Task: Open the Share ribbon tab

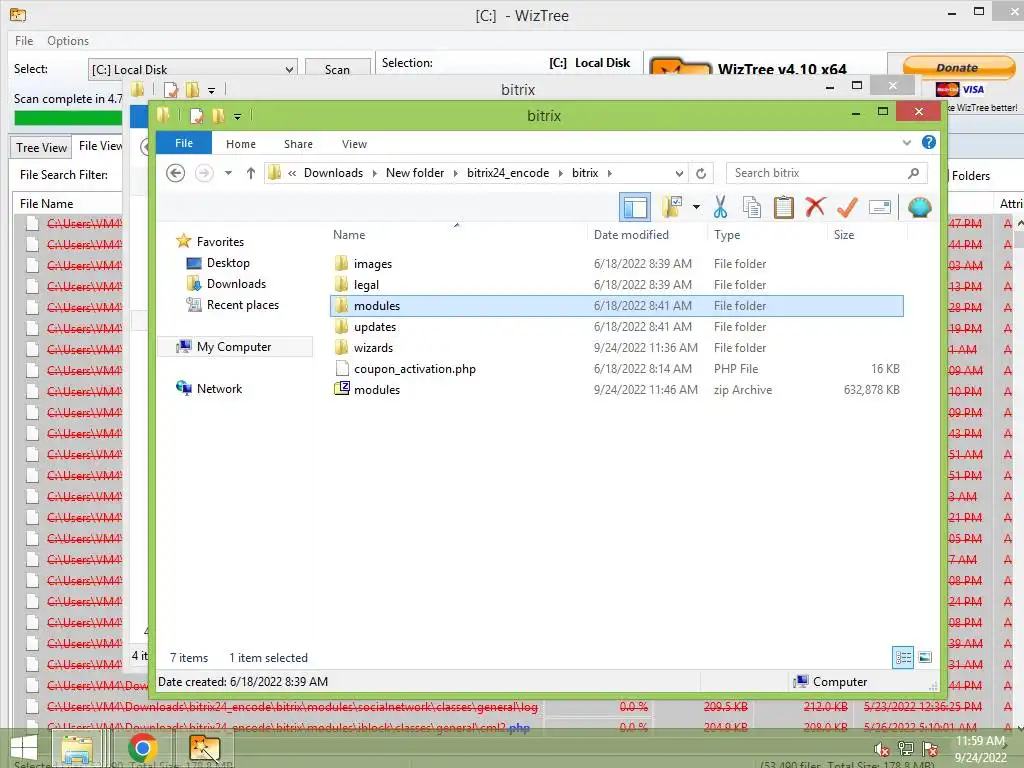Action: 298,144
